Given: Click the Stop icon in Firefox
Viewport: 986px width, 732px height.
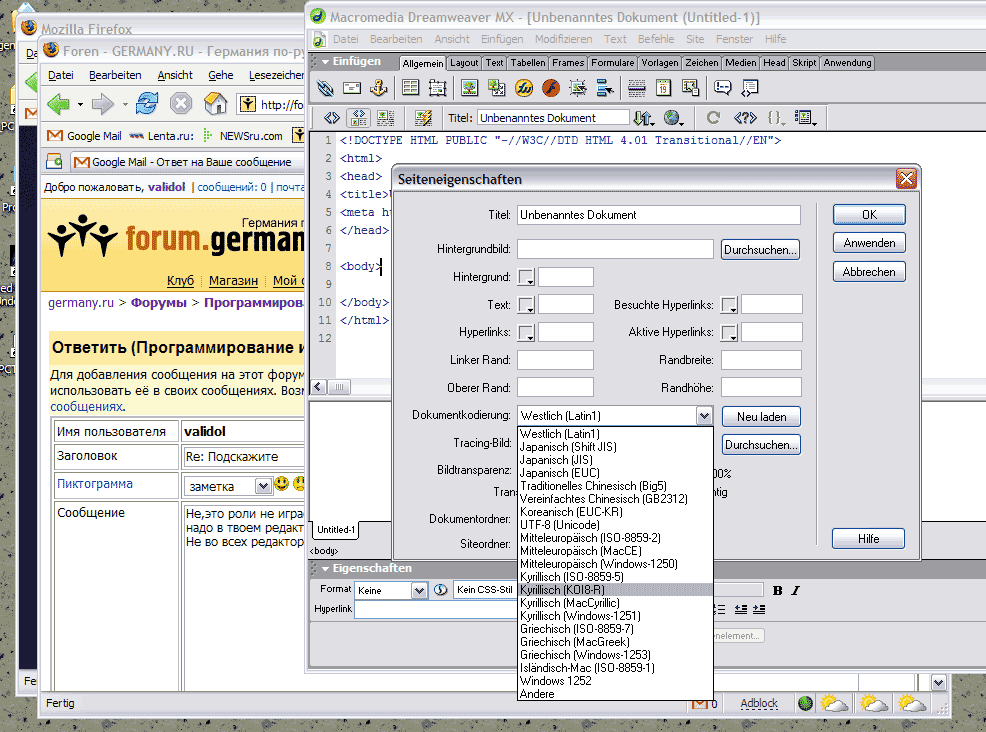Looking at the screenshot, I should [x=180, y=103].
